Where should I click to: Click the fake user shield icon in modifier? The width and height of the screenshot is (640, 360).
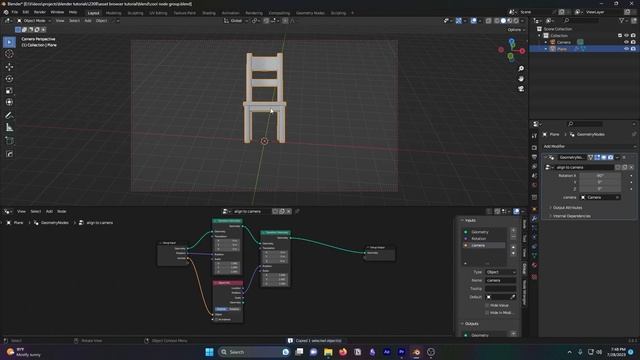(x=618, y=167)
